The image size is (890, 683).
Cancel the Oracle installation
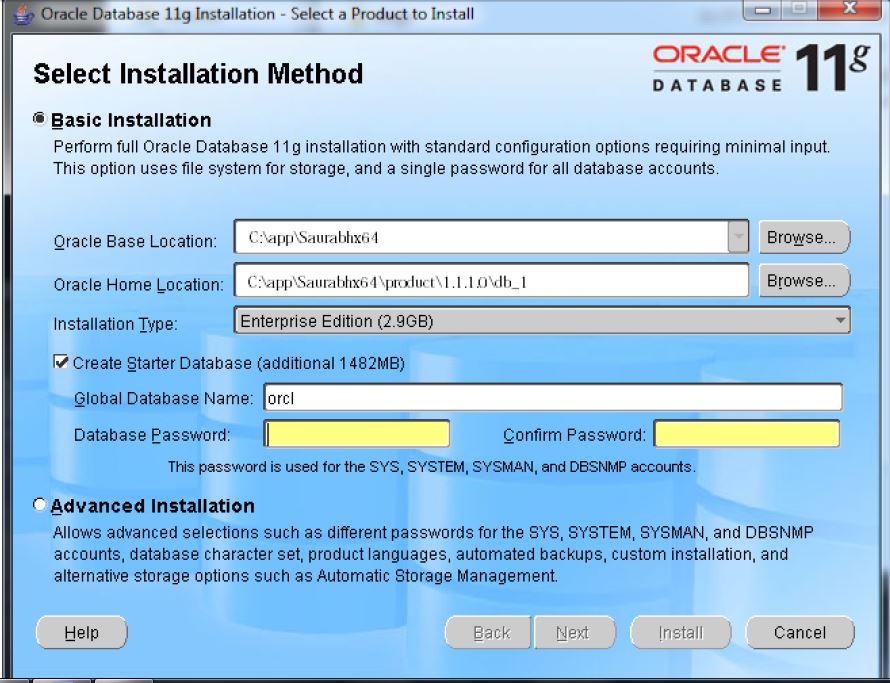tap(800, 632)
